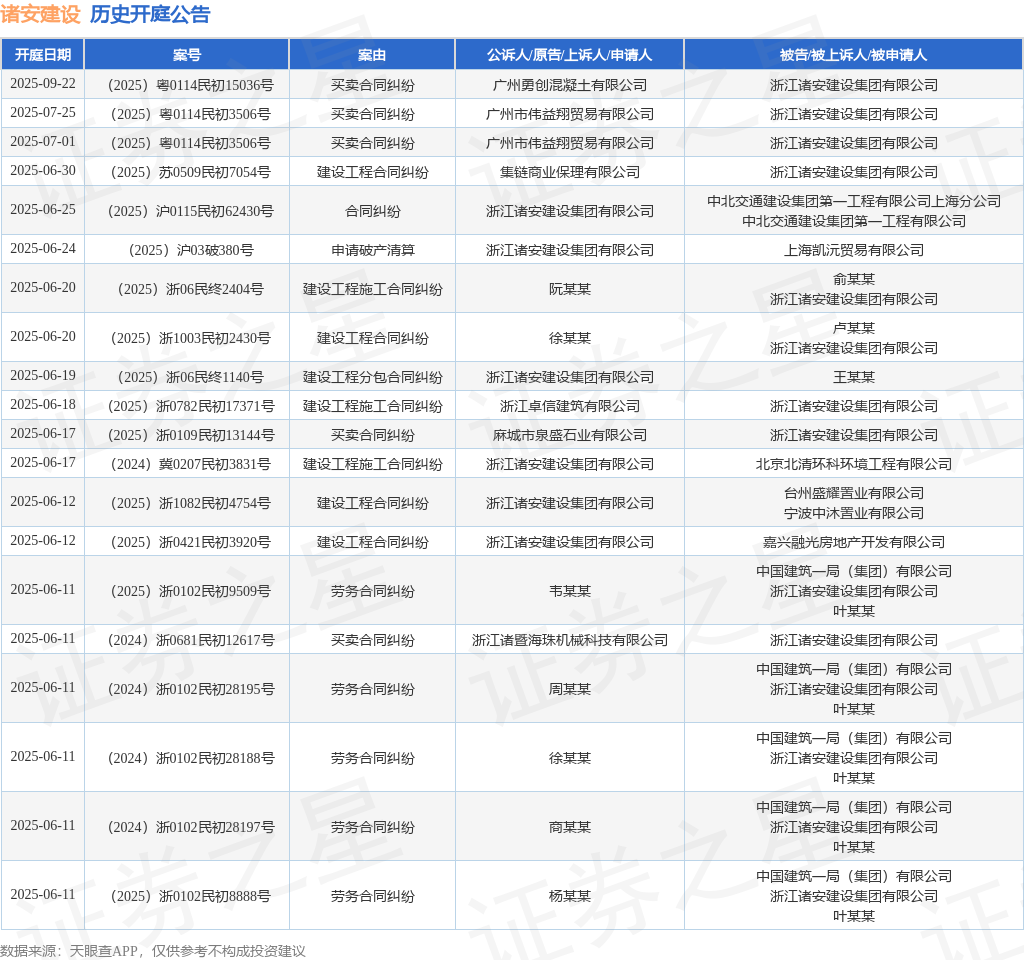This screenshot has height=960, width=1024.
Task: Click defendant 上海凯沅贸易有限公司
Action: tap(854, 250)
